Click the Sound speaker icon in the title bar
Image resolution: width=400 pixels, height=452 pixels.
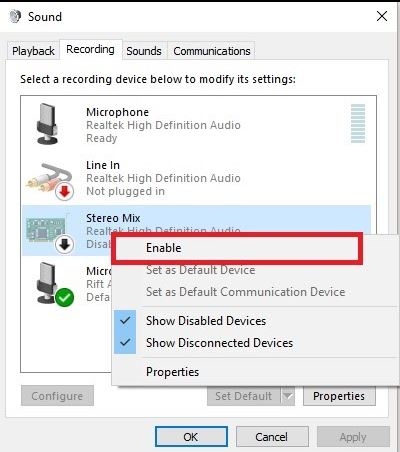point(15,16)
